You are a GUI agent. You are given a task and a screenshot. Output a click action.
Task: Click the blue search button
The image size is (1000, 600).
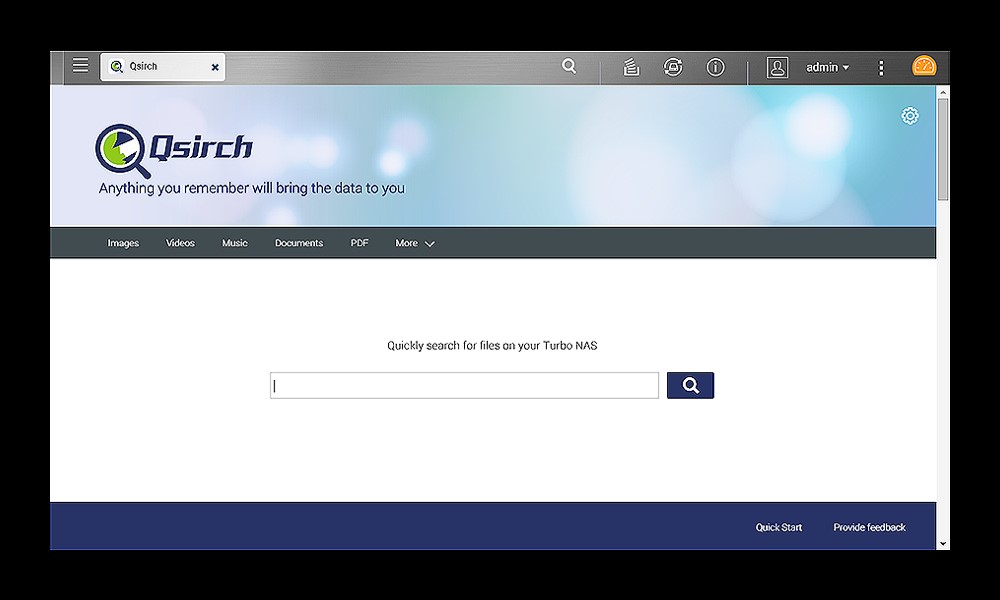click(x=690, y=385)
